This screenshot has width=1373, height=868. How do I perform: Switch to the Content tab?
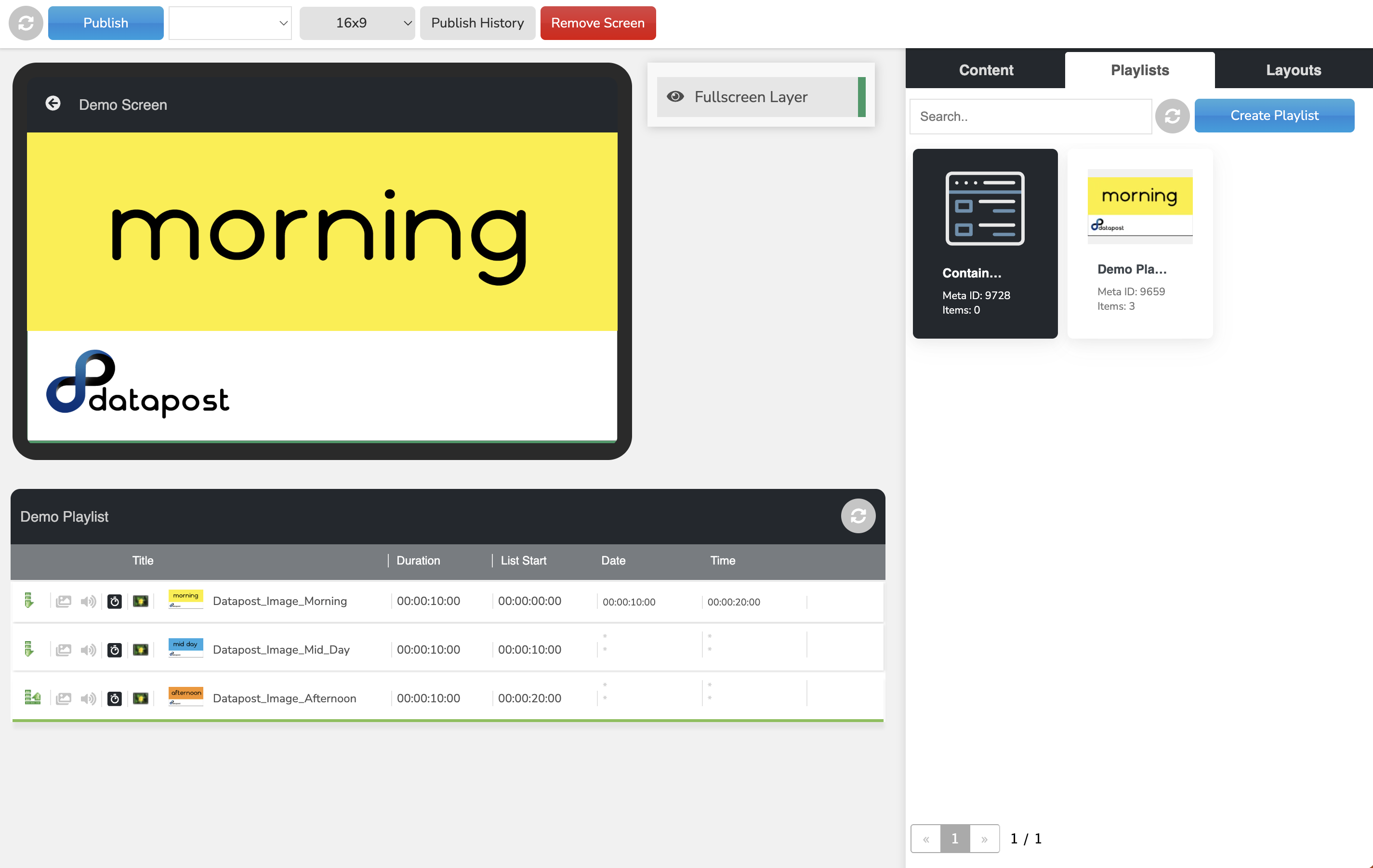coord(986,70)
